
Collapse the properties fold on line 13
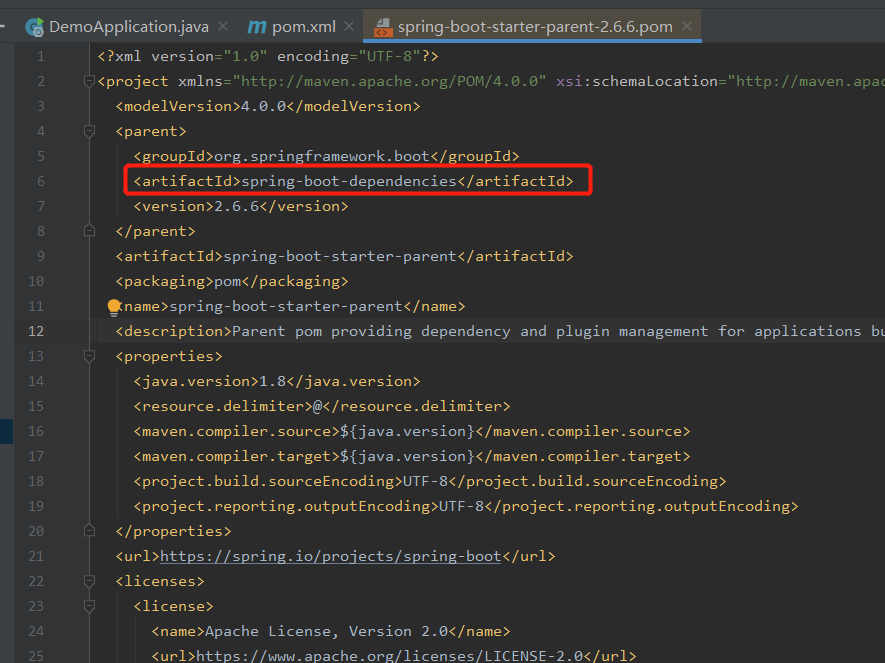[89, 356]
